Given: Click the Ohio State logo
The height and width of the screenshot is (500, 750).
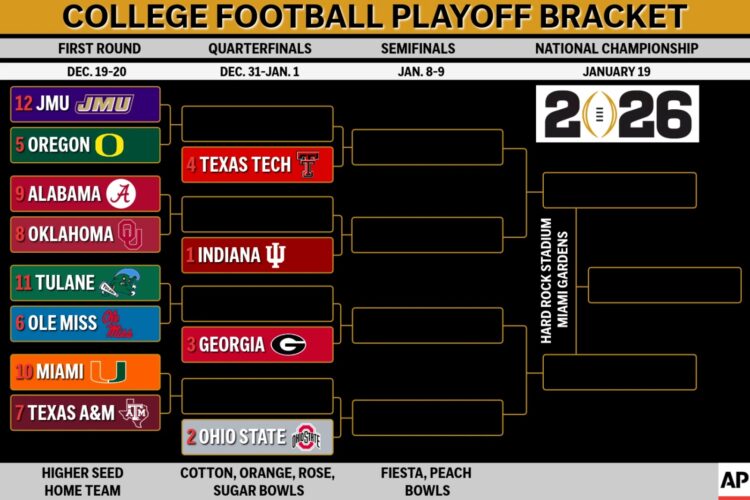Looking at the screenshot, I should click(305, 437).
